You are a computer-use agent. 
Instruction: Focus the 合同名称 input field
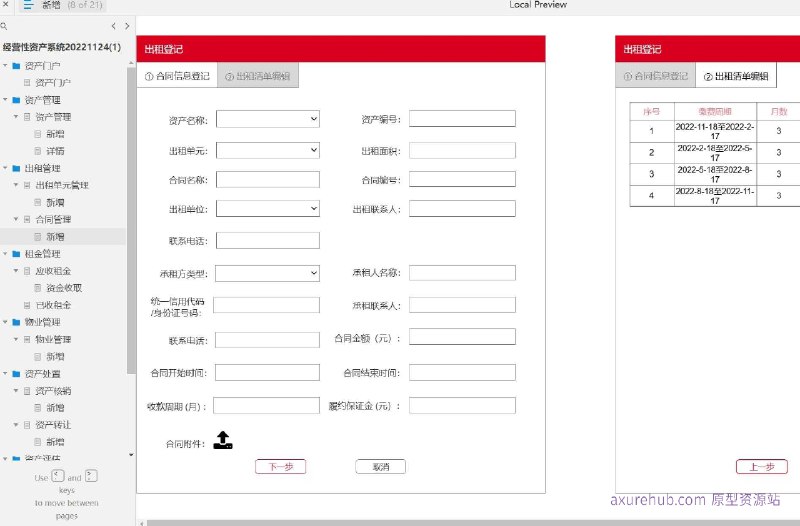tap(268, 180)
